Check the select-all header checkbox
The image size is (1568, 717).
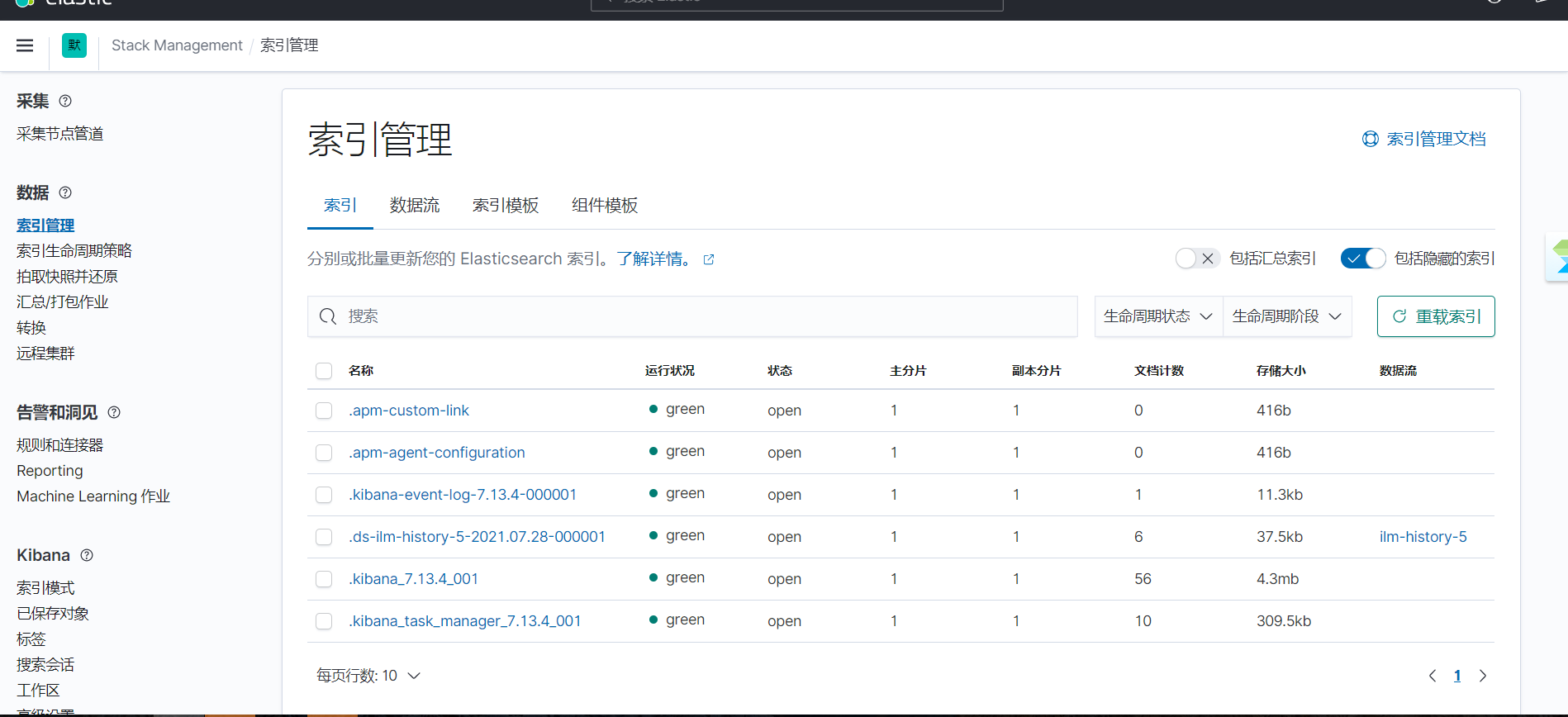tap(324, 371)
